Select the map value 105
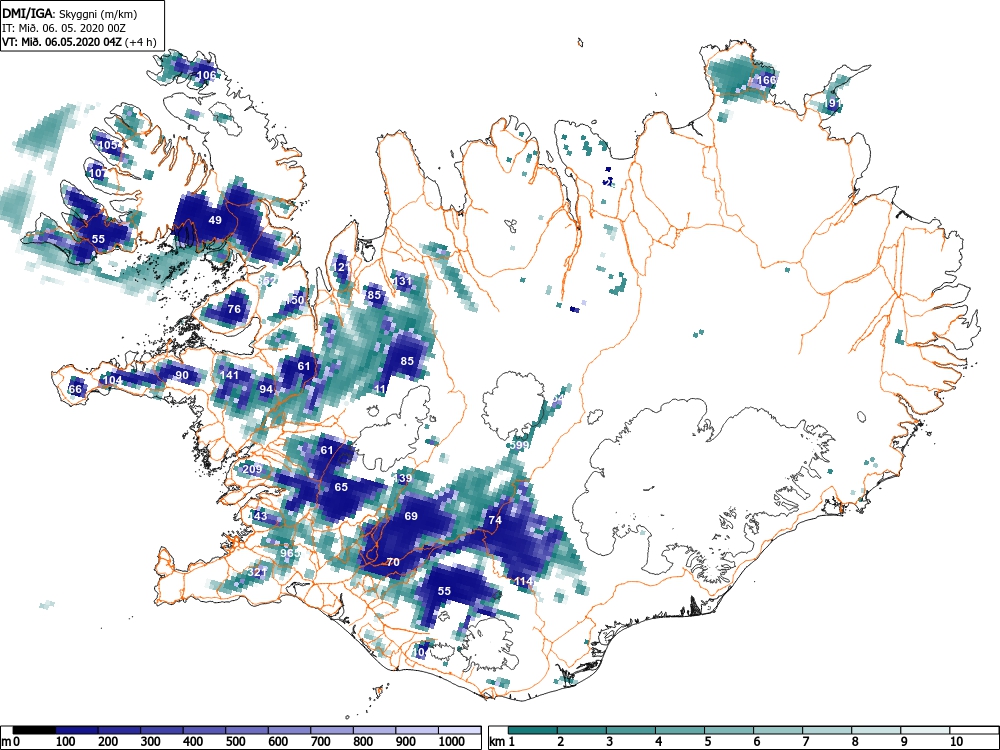 108,145
